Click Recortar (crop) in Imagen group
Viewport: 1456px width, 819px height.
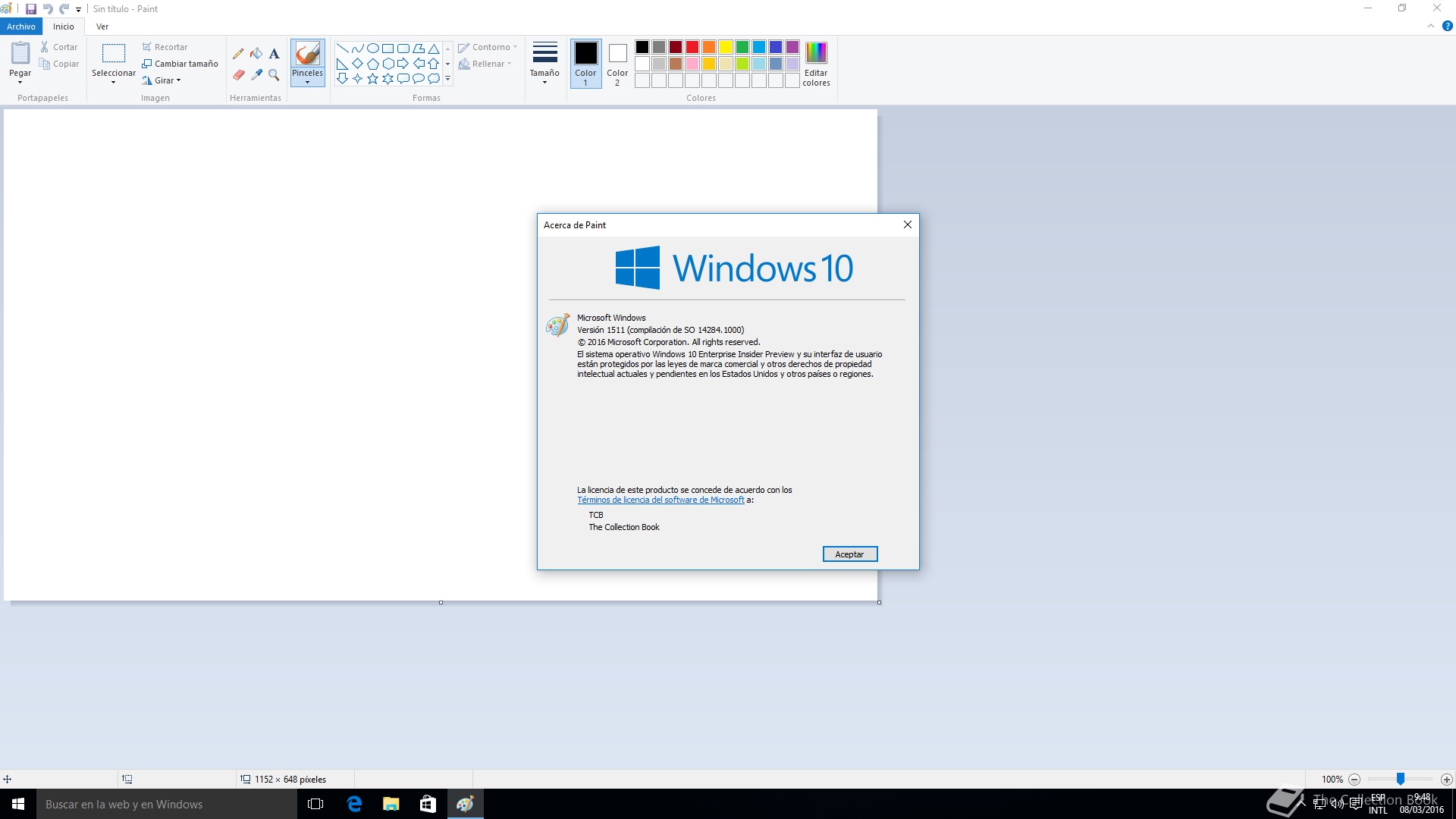(x=165, y=47)
